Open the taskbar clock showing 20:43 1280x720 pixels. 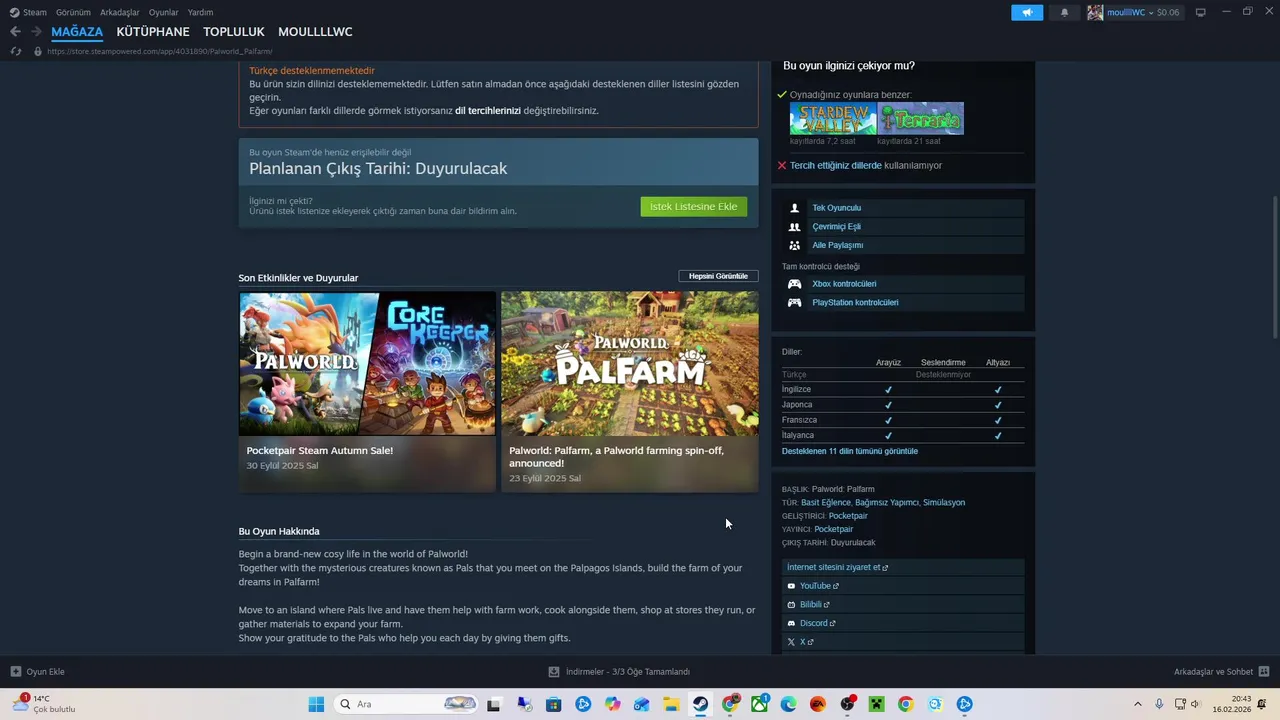tap(1232, 704)
